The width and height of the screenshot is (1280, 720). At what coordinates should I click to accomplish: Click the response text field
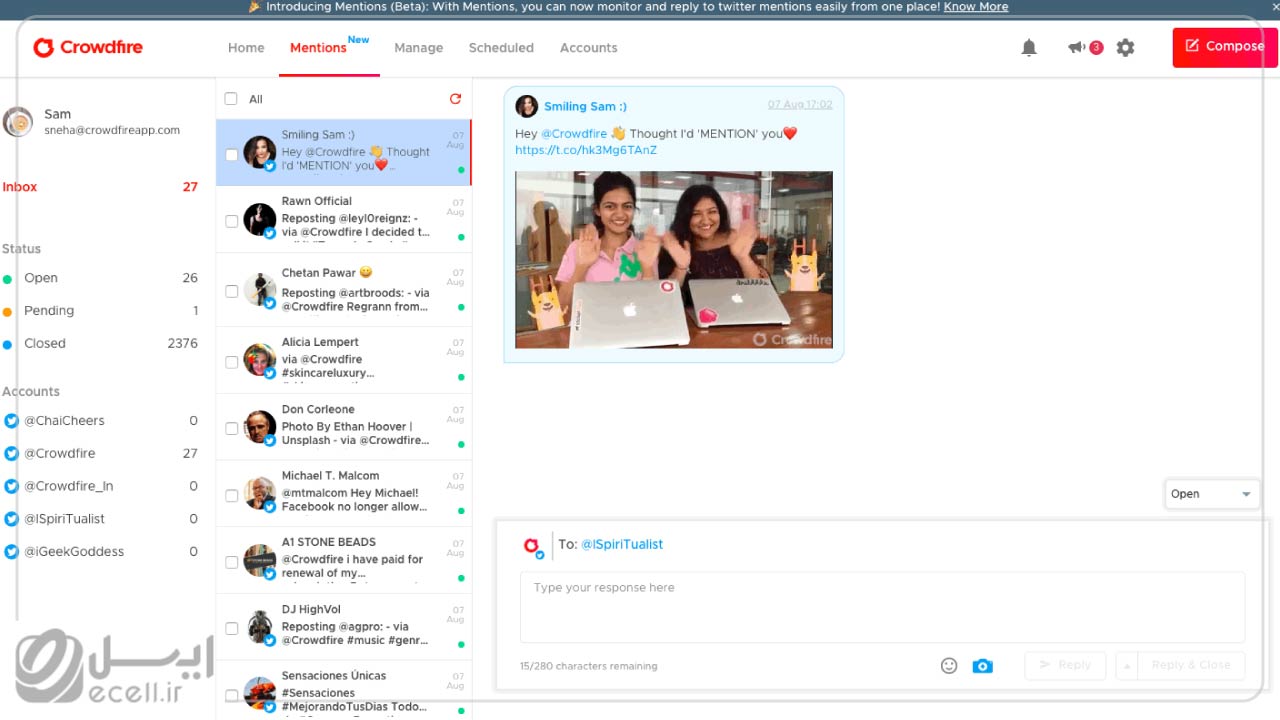[x=882, y=607]
